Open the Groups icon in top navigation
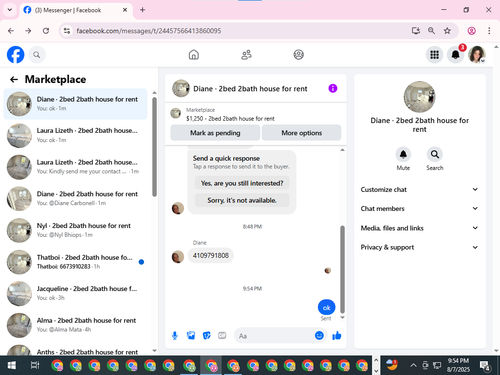The image size is (500, 375). click(298, 55)
